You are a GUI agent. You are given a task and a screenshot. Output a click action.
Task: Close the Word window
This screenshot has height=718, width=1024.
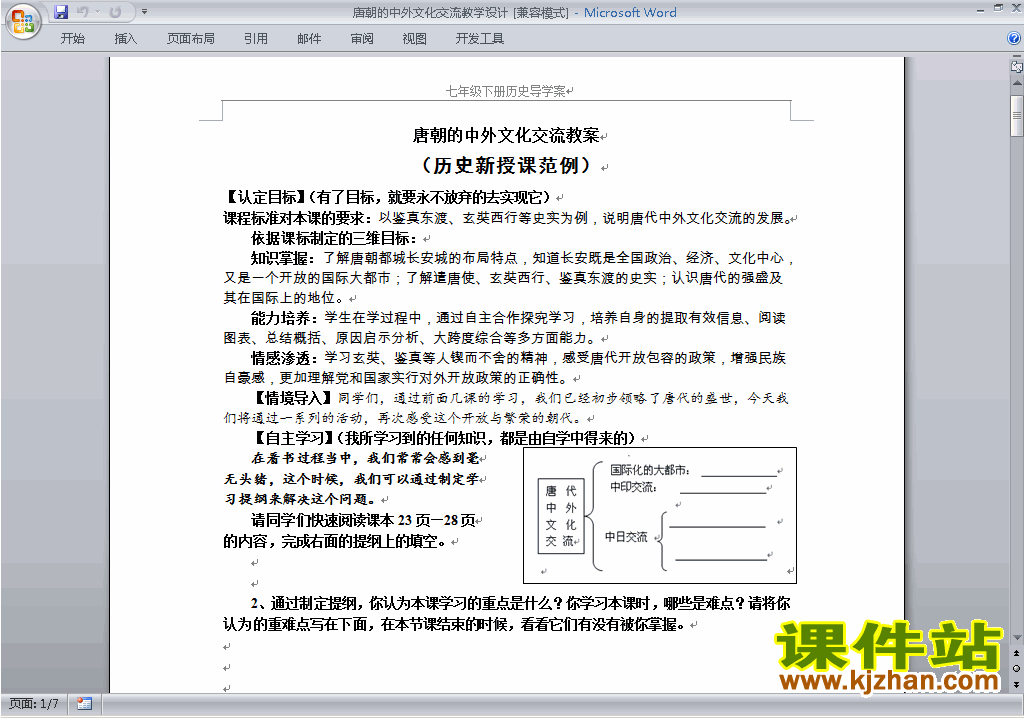pyautogui.click(x=1016, y=8)
